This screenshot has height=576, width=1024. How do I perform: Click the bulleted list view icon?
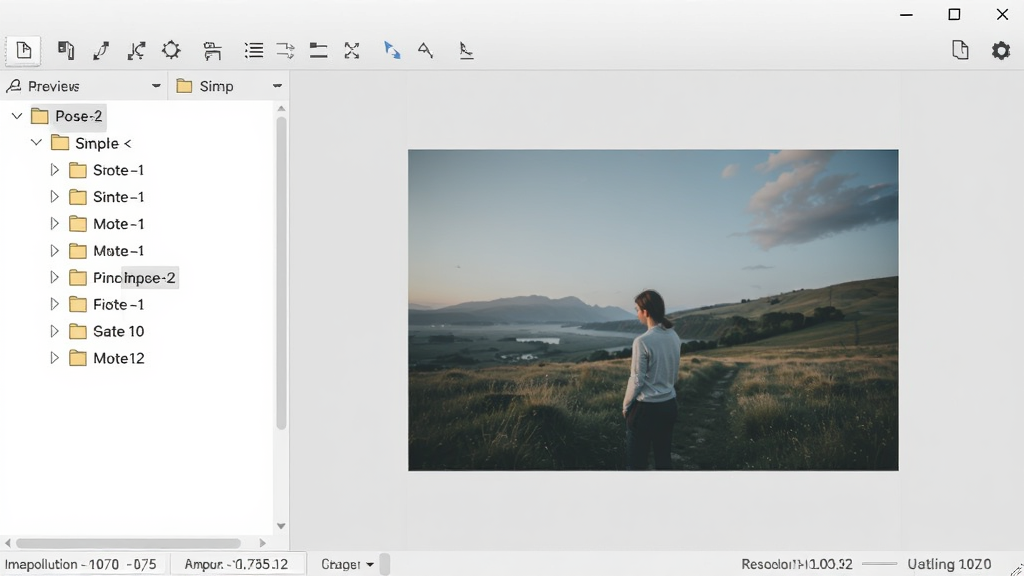[x=253, y=50]
